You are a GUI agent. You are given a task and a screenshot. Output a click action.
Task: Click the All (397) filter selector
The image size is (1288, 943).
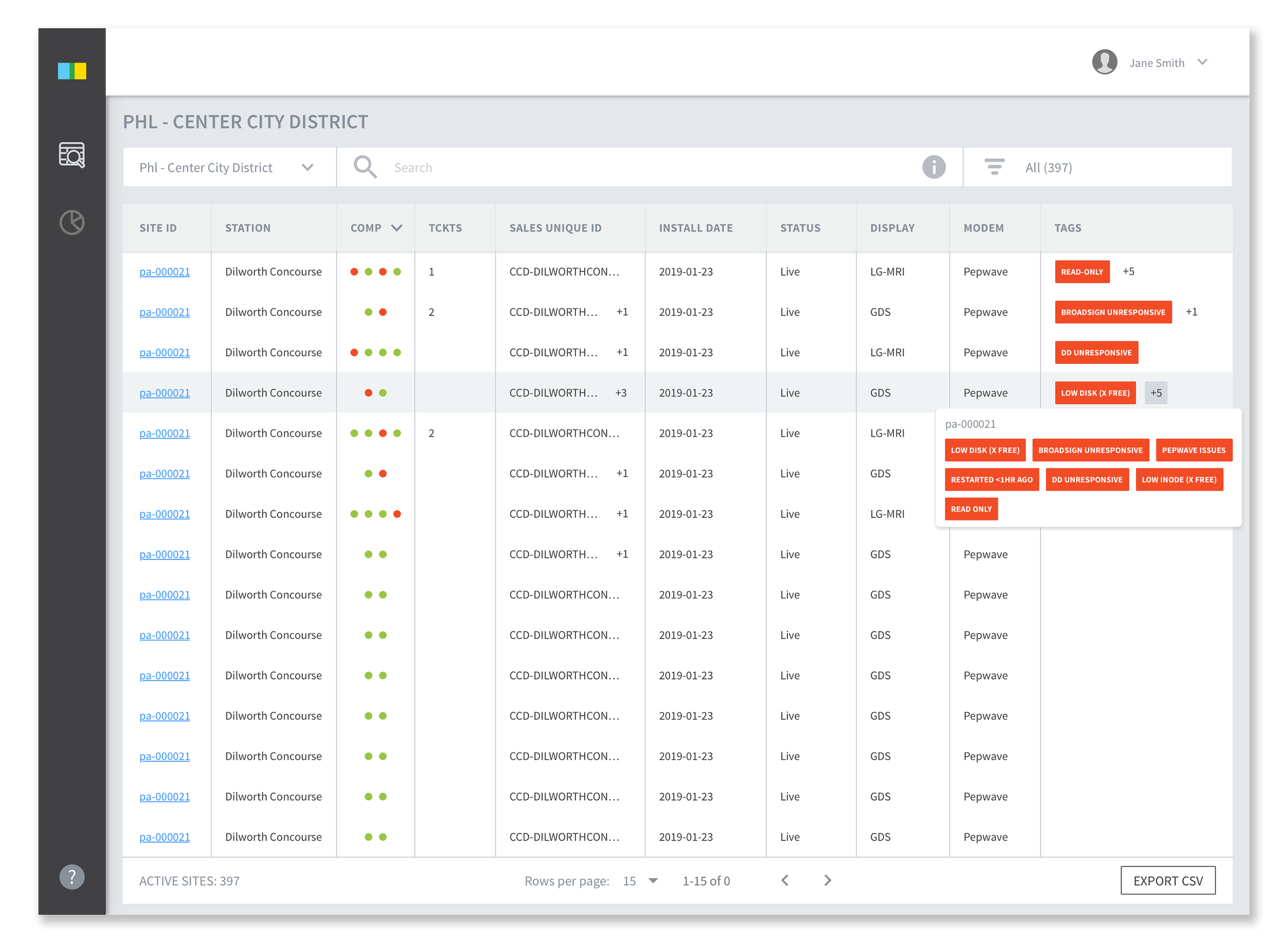tap(1048, 167)
